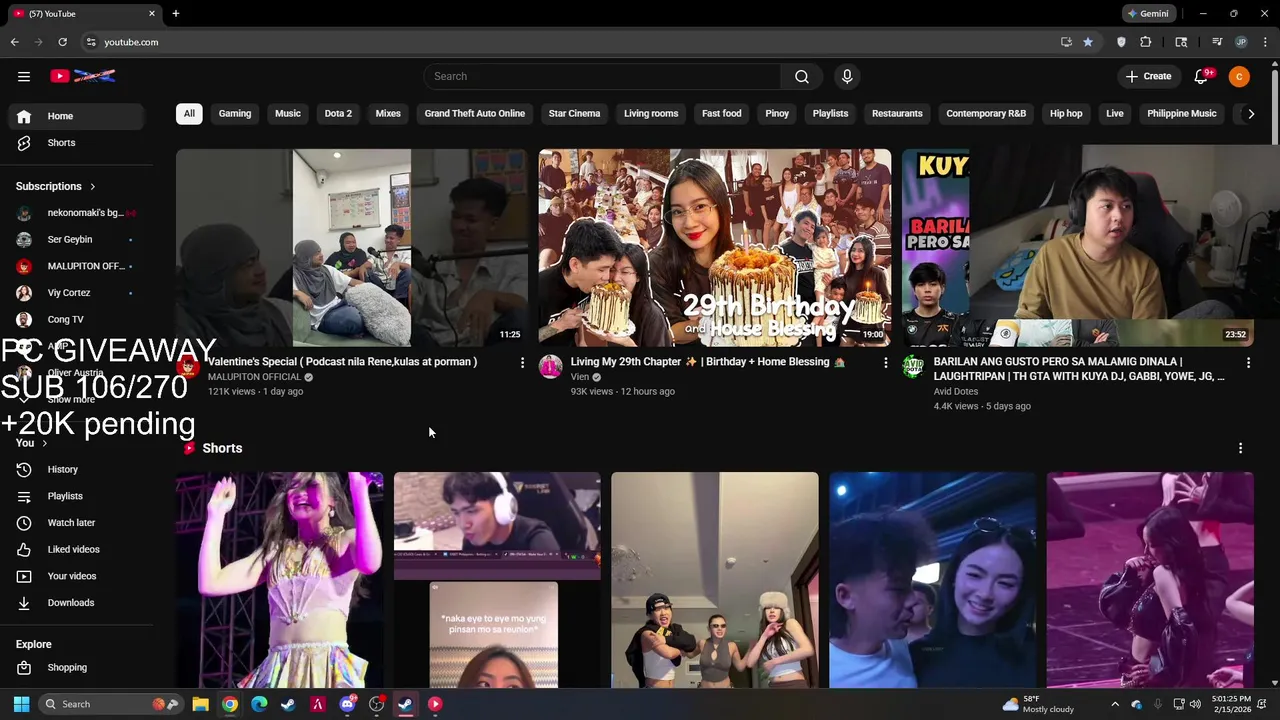The width and height of the screenshot is (1280, 720).
Task: Show hidden system tray icons
Action: pos(1115,704)
